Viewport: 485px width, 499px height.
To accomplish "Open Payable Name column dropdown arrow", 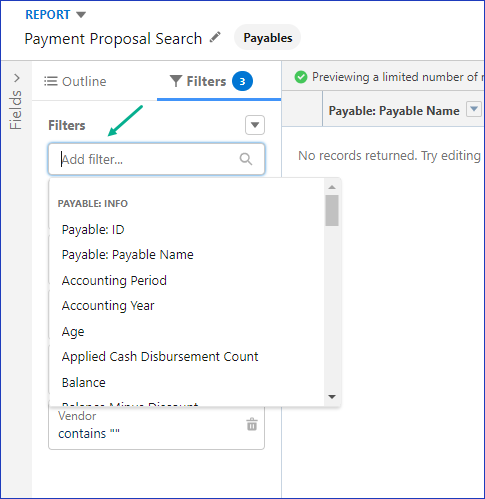I will [474, 109].
